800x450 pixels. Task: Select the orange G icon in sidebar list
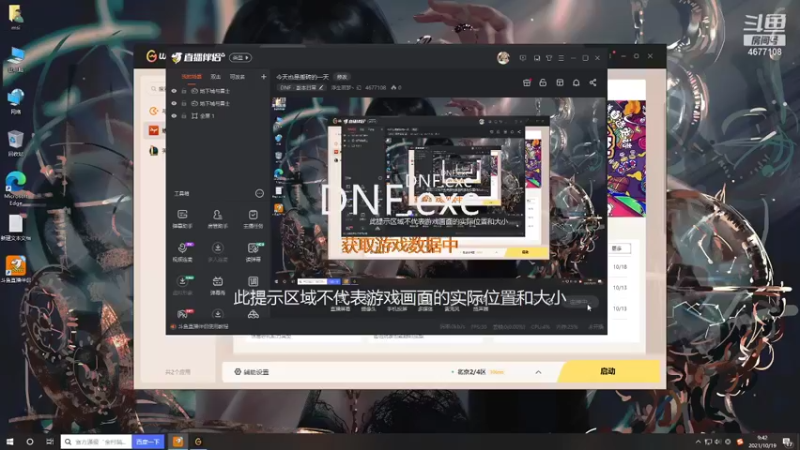pyautogui.click(x=154, y=111)
